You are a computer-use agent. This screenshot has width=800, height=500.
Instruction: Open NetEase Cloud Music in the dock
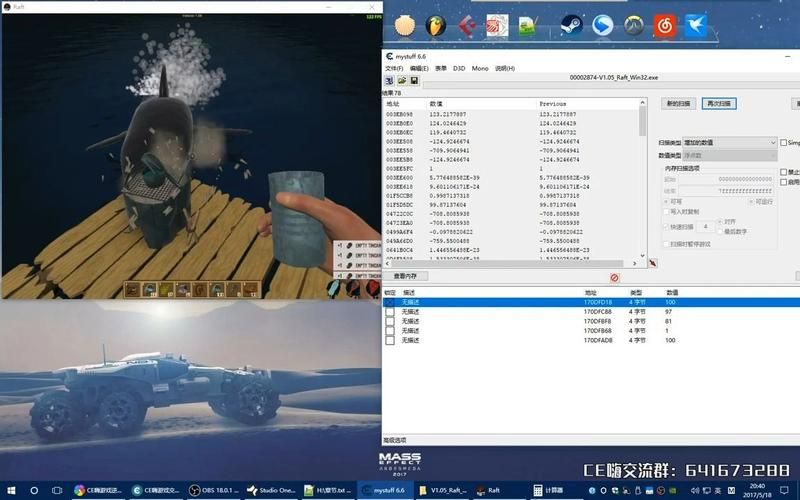(665, 26)
